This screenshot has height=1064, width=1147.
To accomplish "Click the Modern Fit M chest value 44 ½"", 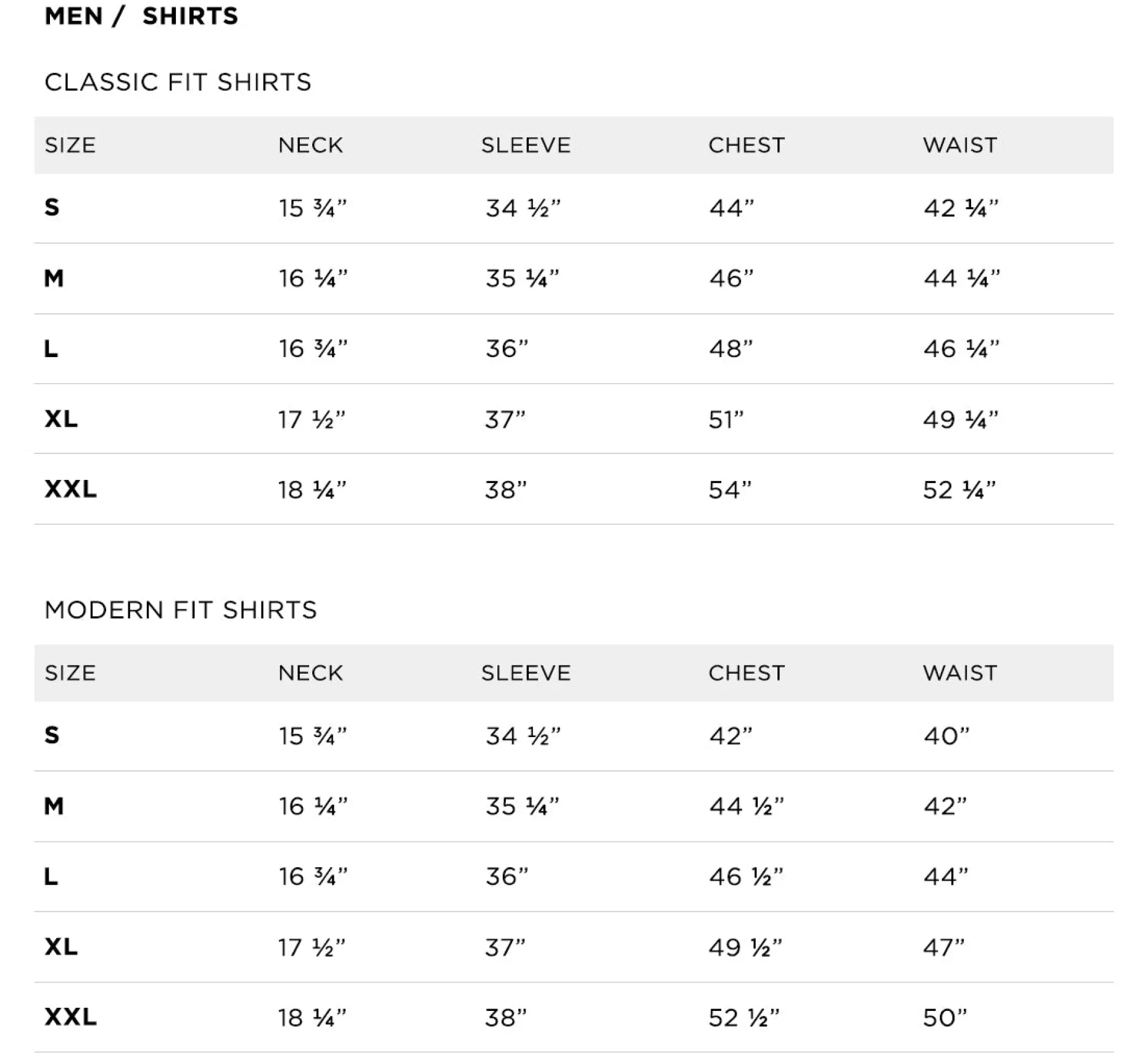I will pos(745,806).
